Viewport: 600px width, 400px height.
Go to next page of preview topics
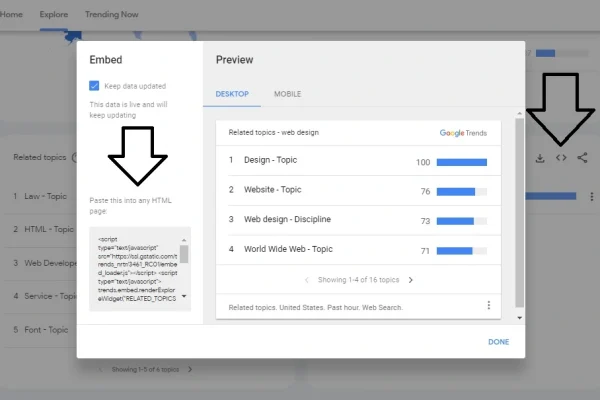pyautogui.click(x=411, y=280)
